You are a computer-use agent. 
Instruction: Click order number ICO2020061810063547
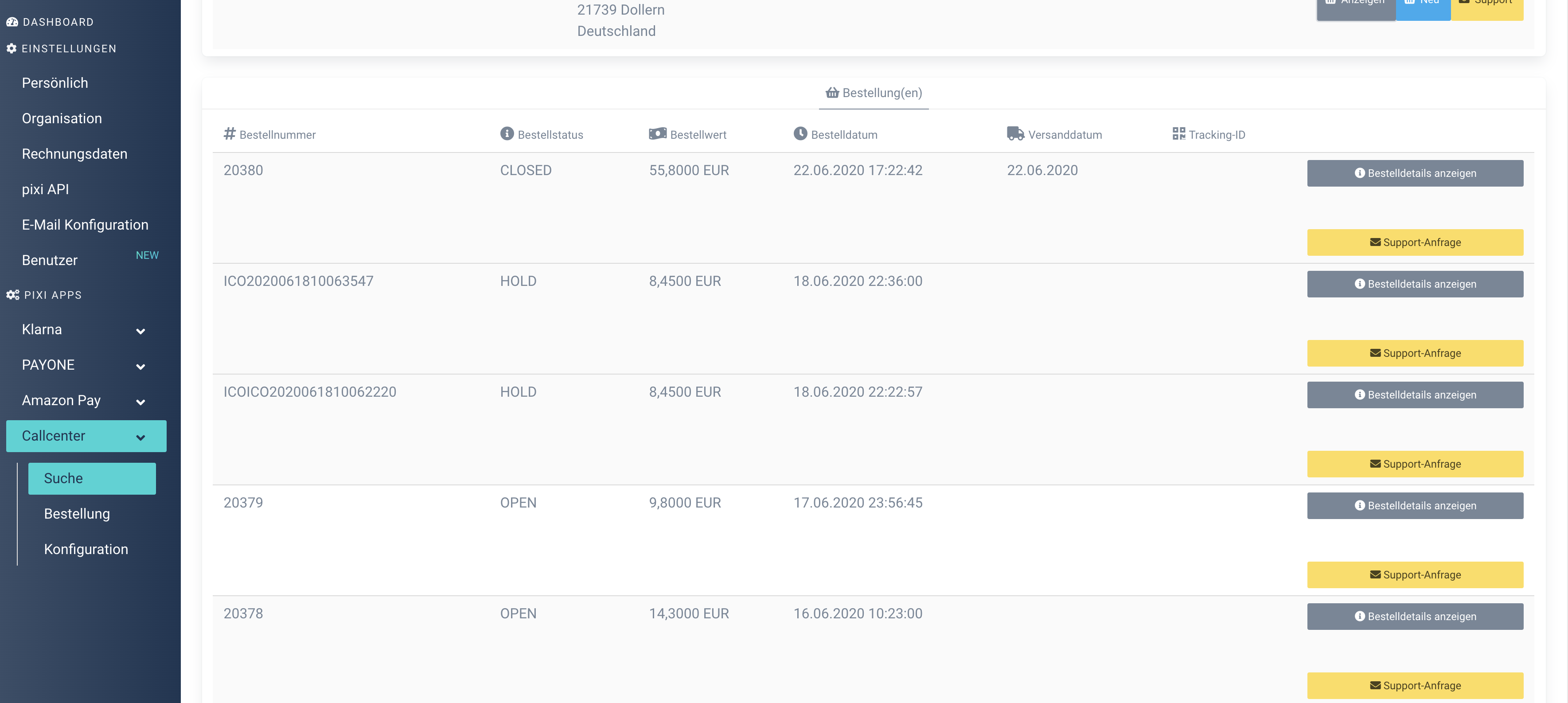298,281
